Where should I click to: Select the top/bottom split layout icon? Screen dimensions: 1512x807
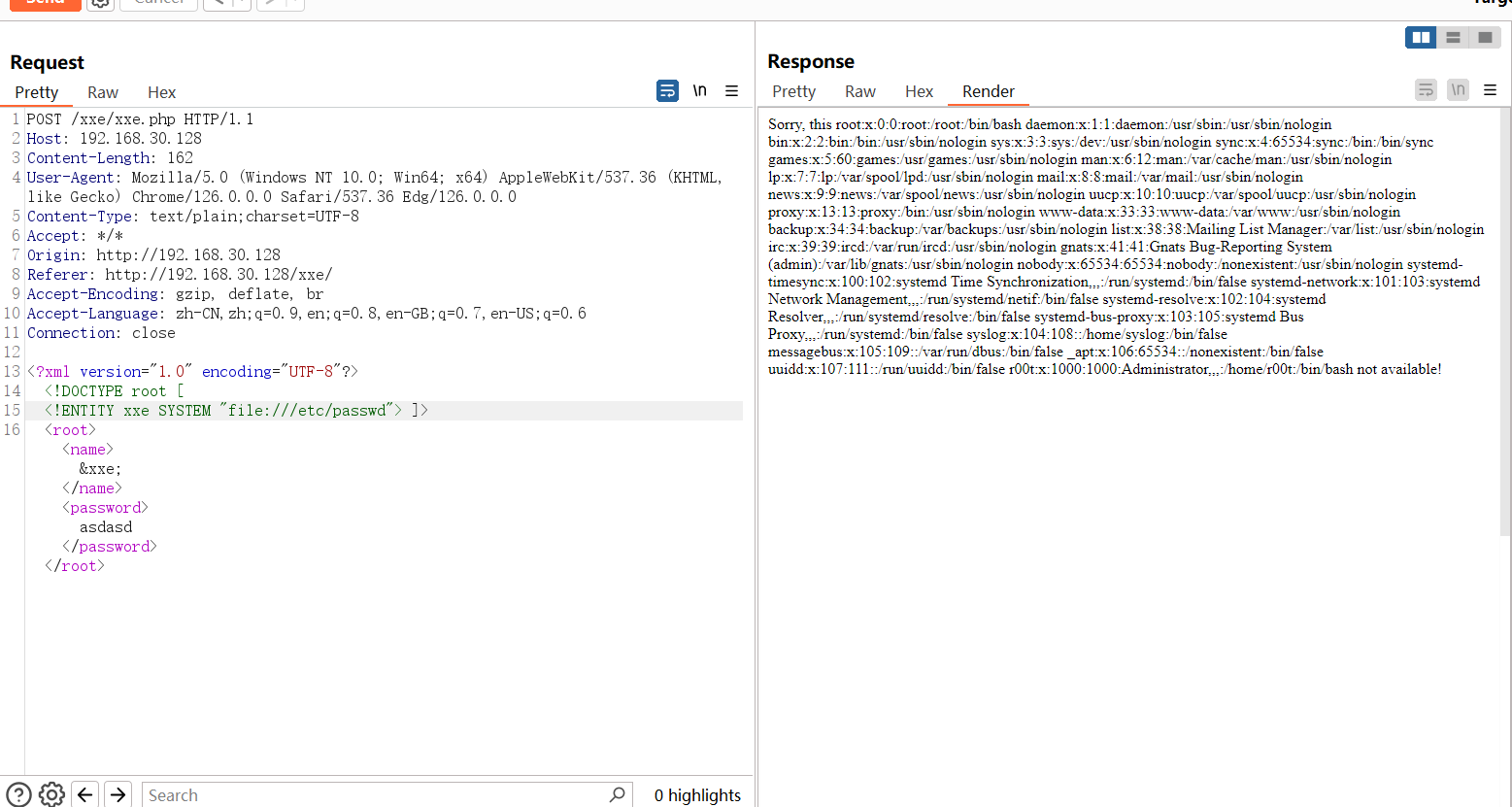click(1453, 37)
